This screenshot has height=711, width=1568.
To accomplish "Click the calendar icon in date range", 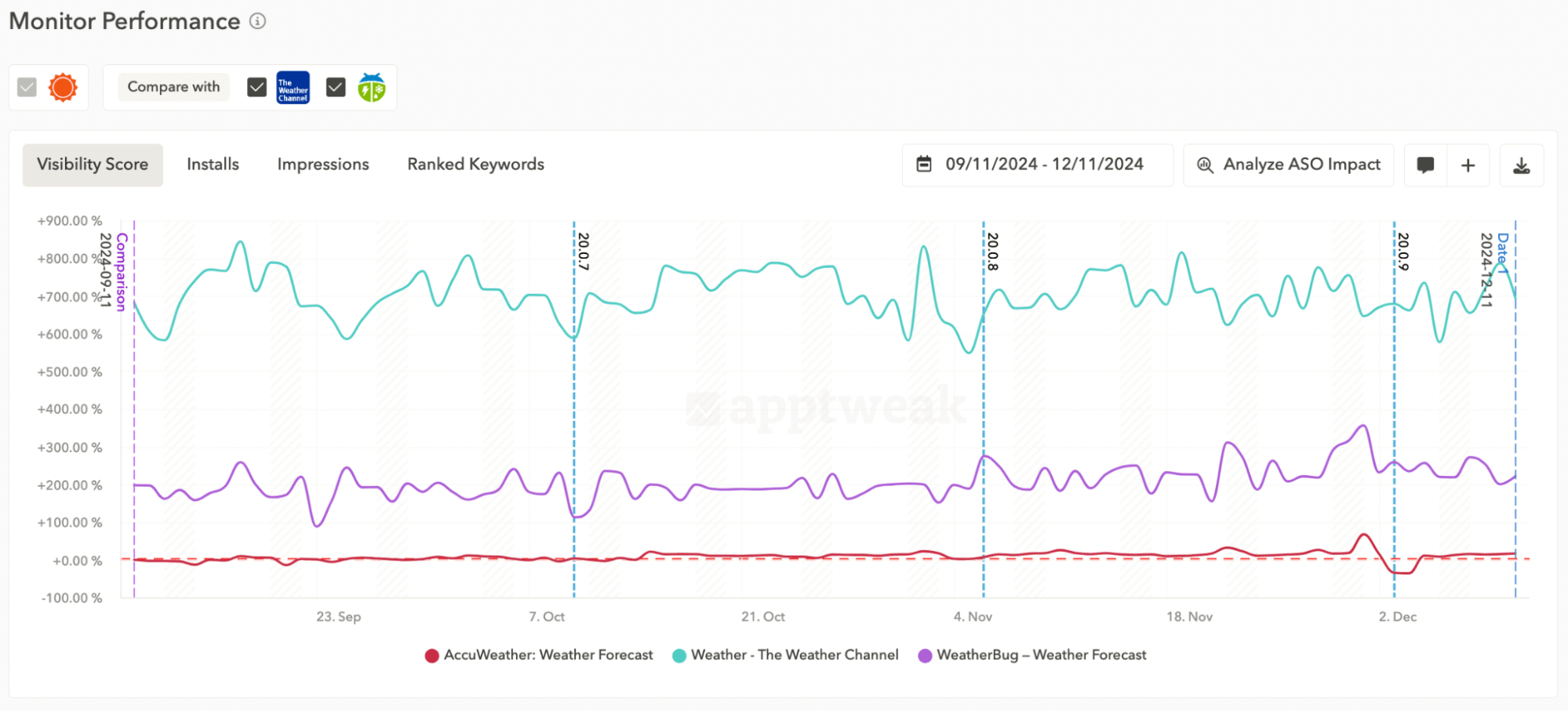I will pos(924,164).
